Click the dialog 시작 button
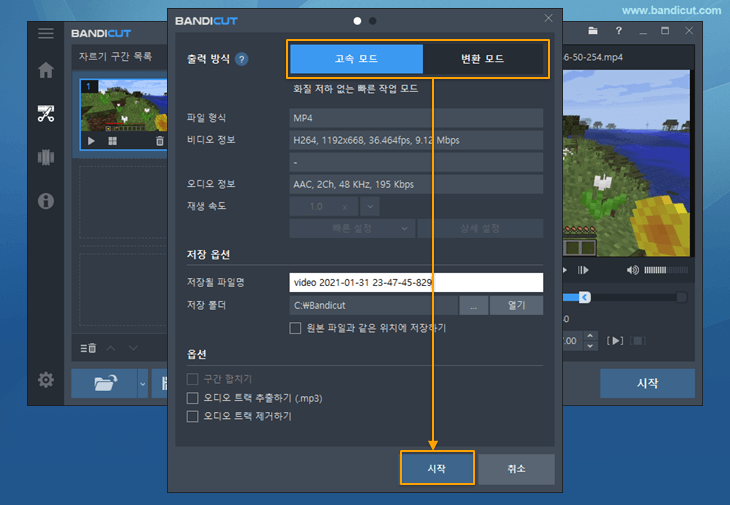Viewport: 730px width, 505px height. pyautogui.click(x=437, y=469)
